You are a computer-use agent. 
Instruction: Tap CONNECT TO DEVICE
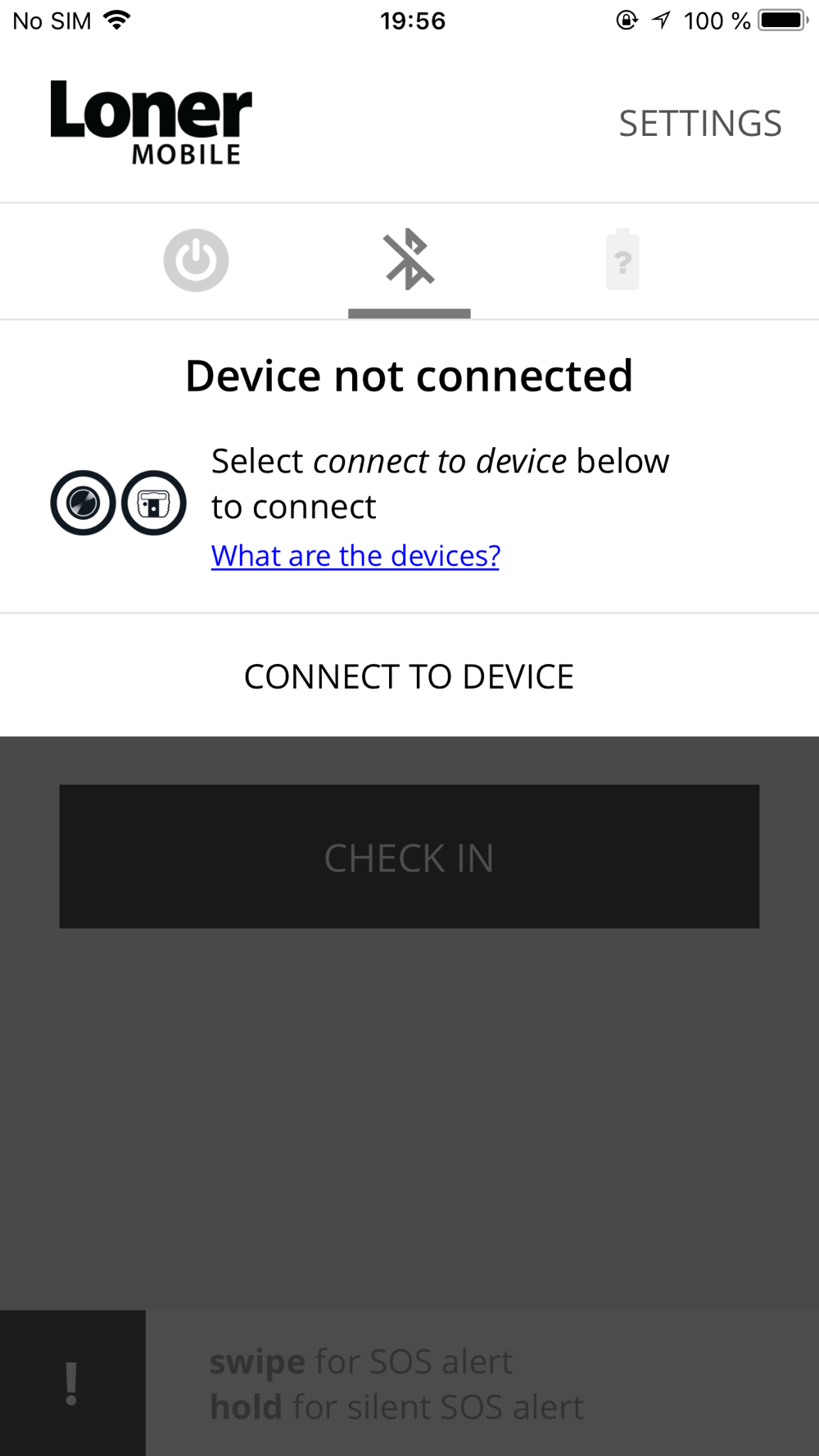coord(409,676)
